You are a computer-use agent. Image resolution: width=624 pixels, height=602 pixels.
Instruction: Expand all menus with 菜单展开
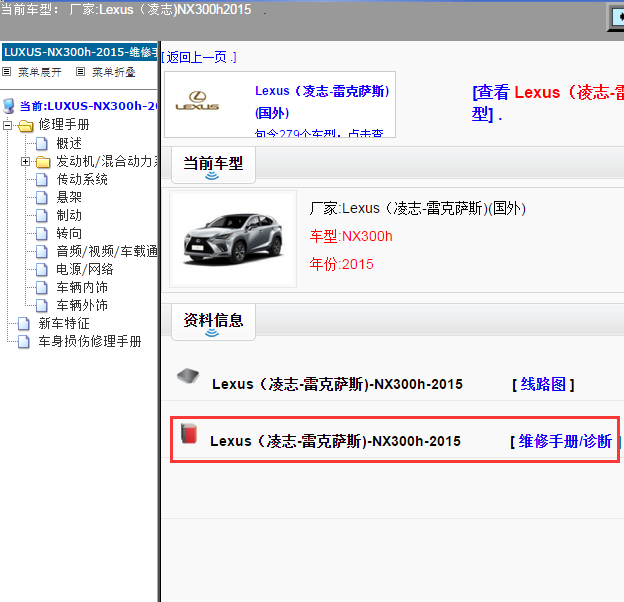click(x=40, y=72)
